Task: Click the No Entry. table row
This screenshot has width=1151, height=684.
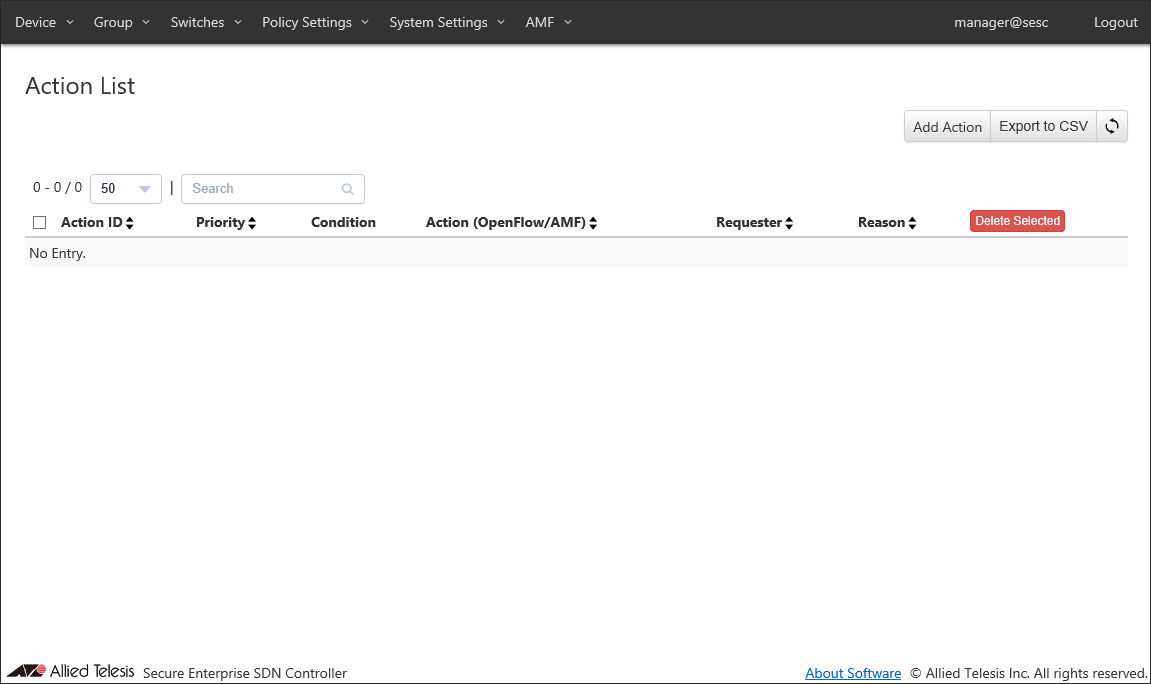Action: coord(576,253)
